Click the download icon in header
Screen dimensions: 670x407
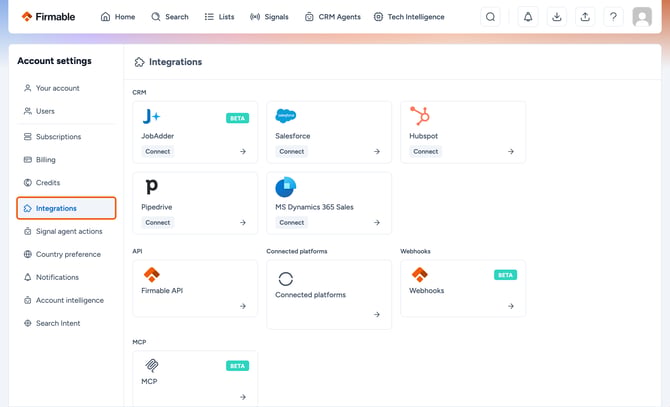556,17
